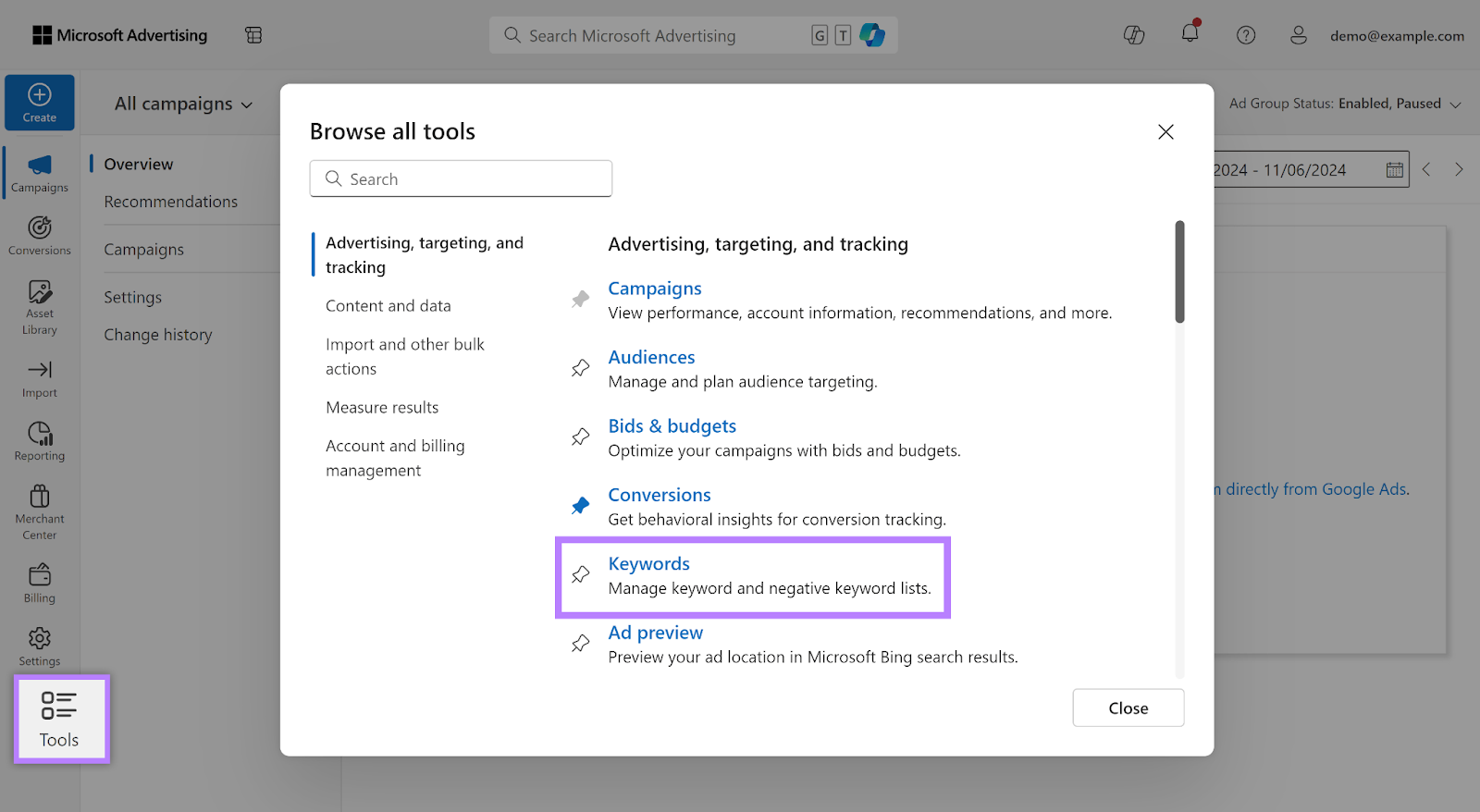
Task: Go to next date range arrow
Action: point(1459,169)
